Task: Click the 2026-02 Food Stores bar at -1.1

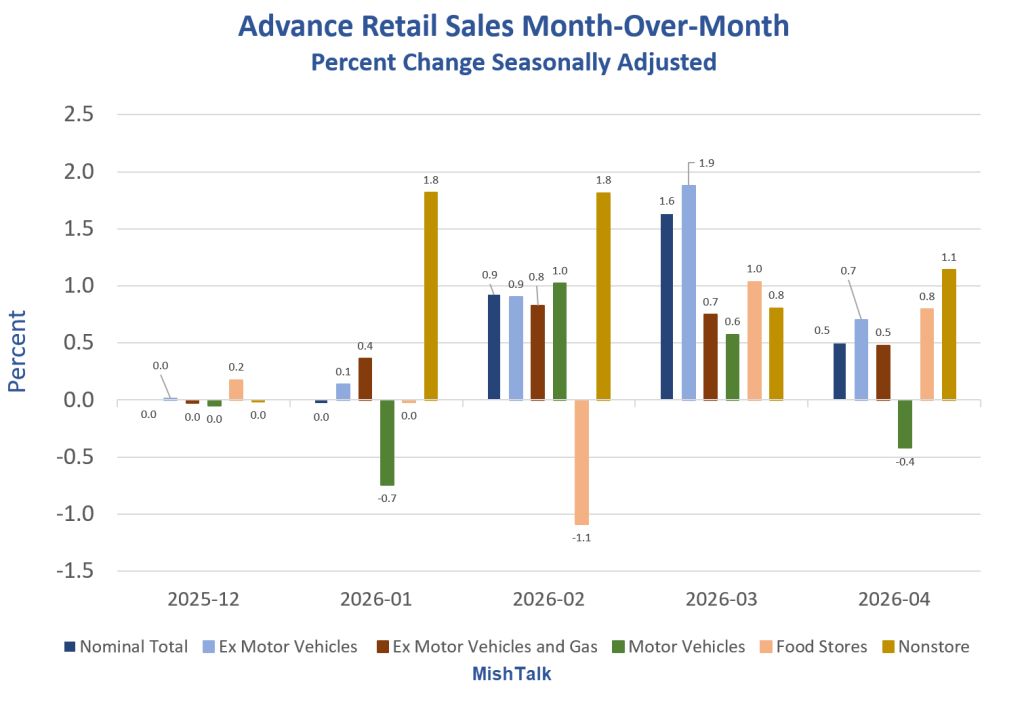Action: tap(581, 462)
